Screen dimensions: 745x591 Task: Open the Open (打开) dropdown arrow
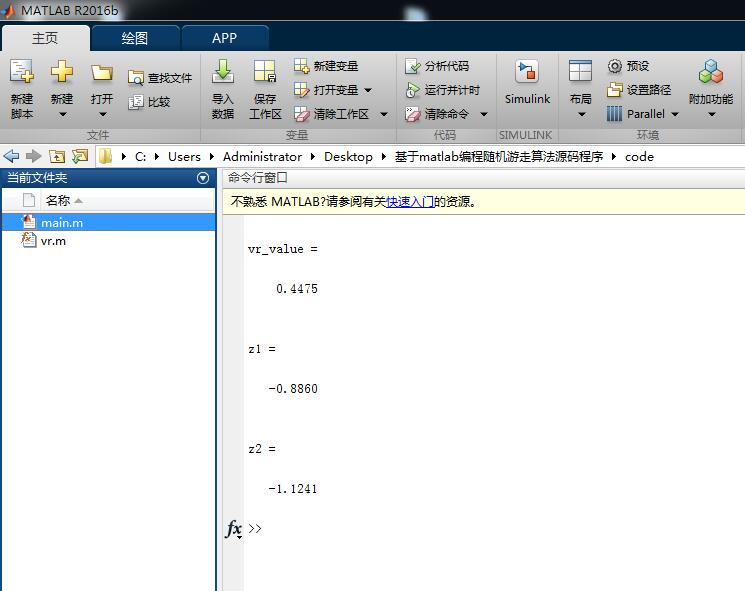103,114
